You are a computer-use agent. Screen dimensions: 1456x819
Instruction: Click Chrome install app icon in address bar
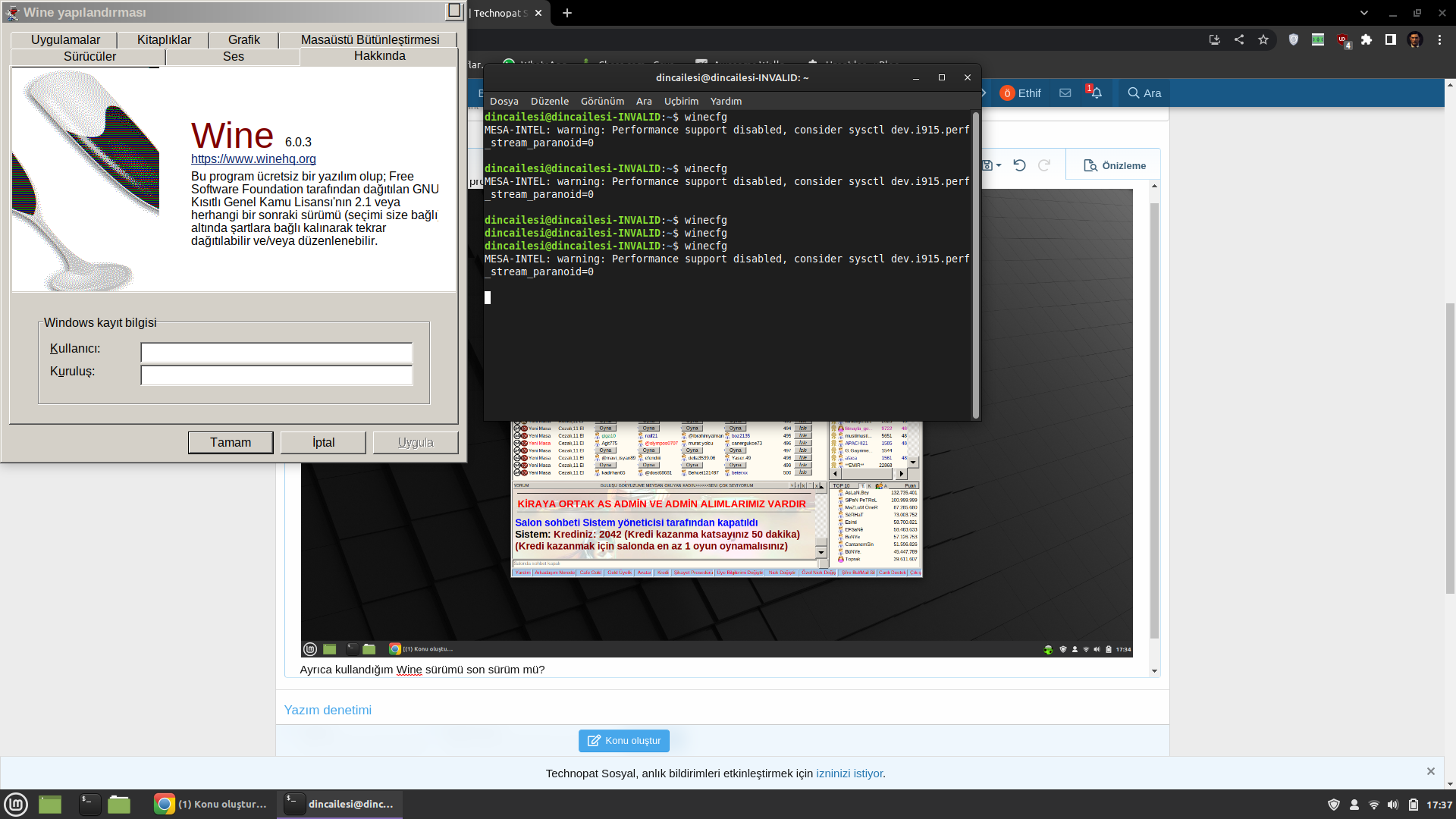[1215, 39]
